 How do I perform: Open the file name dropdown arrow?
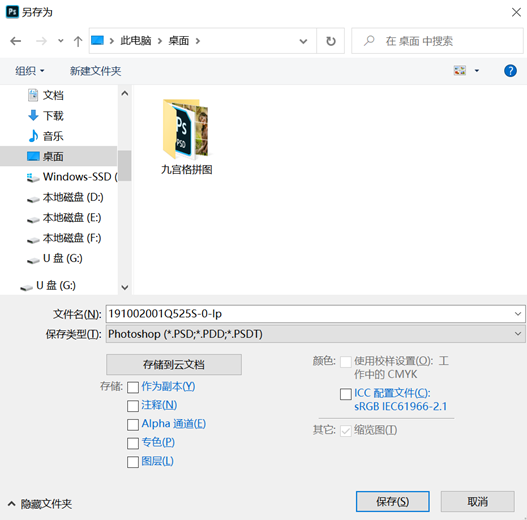point(518,314)
